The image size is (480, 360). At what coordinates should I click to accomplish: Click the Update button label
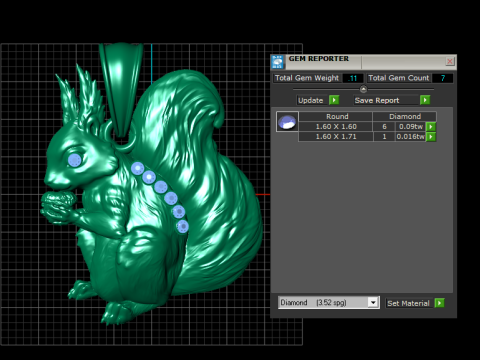(311, 100)
